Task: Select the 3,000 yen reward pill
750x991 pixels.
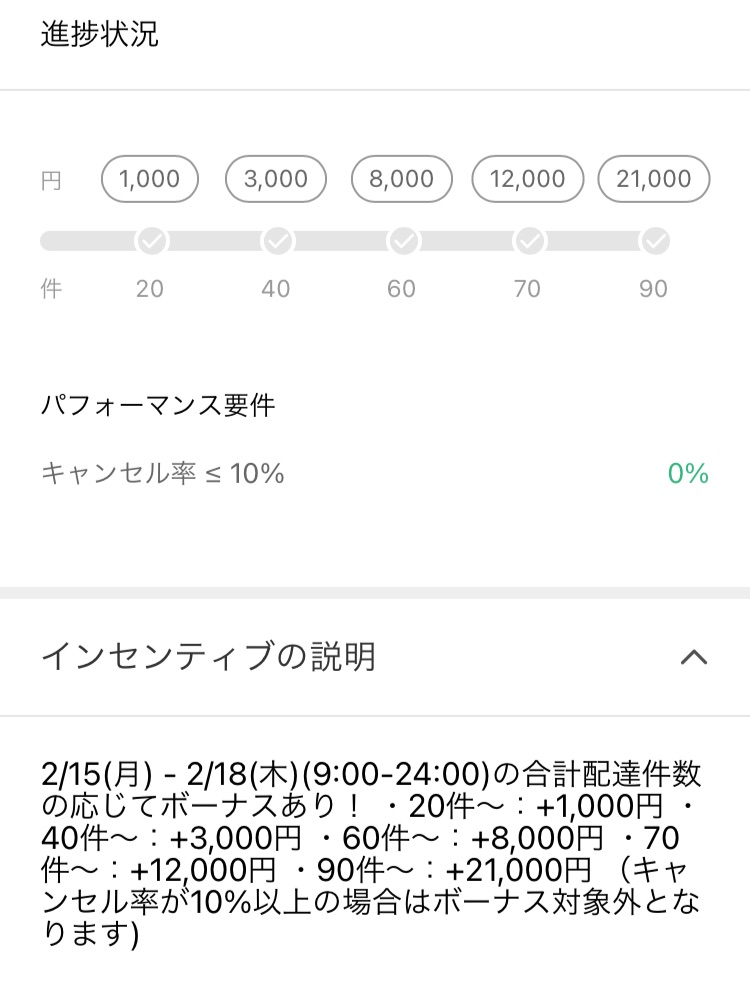Action: point(276,179)
